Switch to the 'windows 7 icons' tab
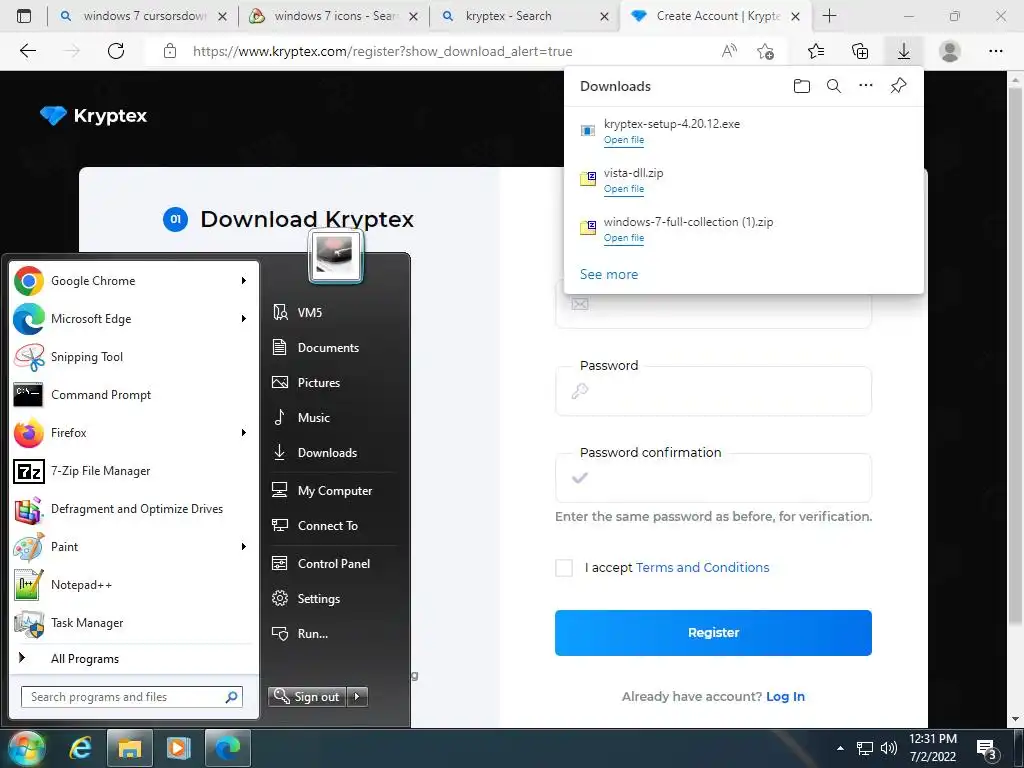 tap(335, 16)
